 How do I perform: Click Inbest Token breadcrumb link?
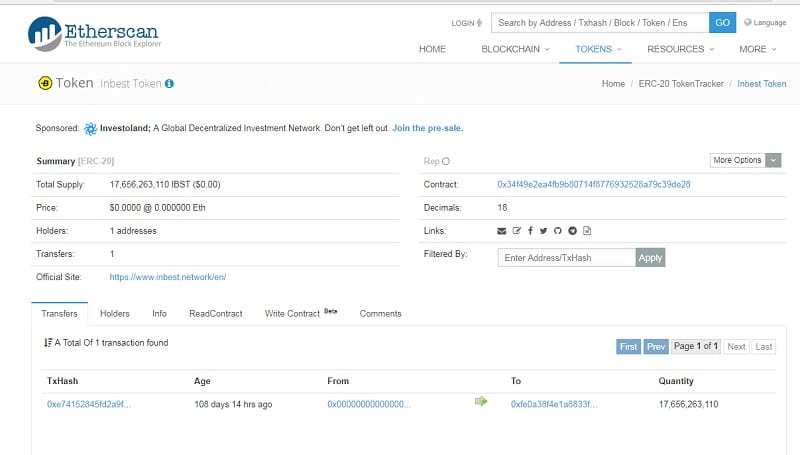[762, 84]
